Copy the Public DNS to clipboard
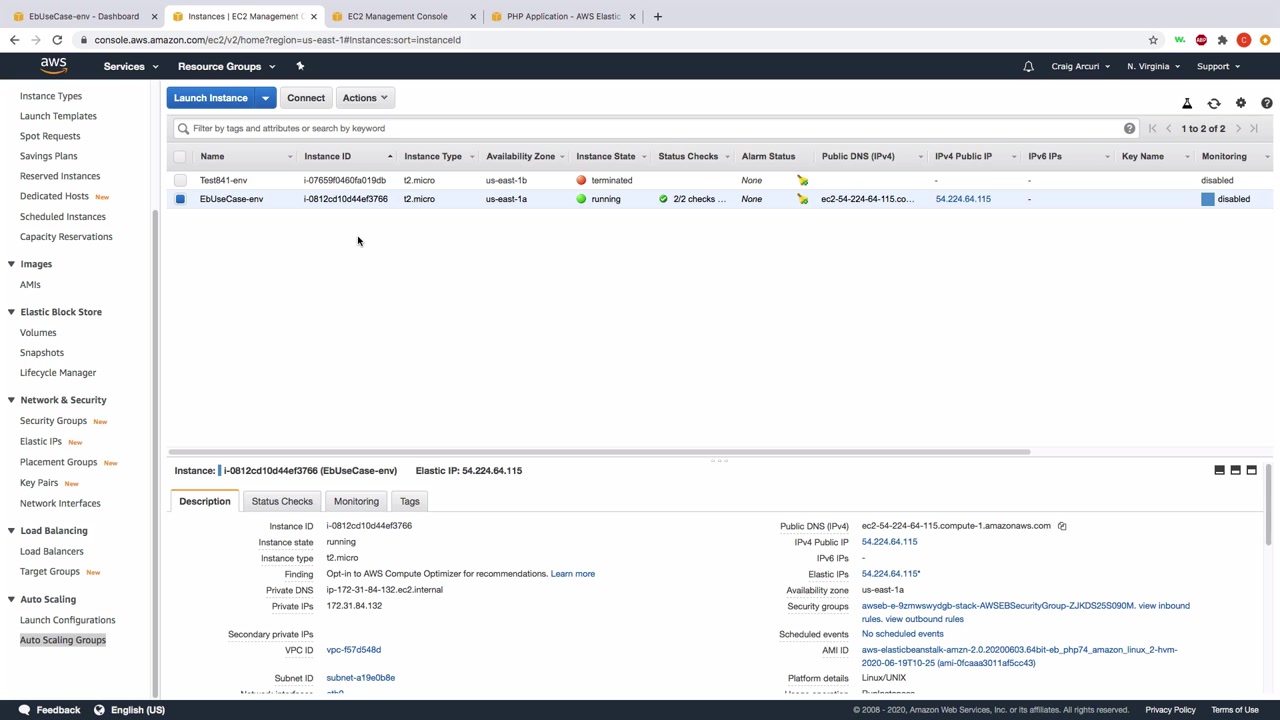The image size is (1280, 720). point(1062,526)
